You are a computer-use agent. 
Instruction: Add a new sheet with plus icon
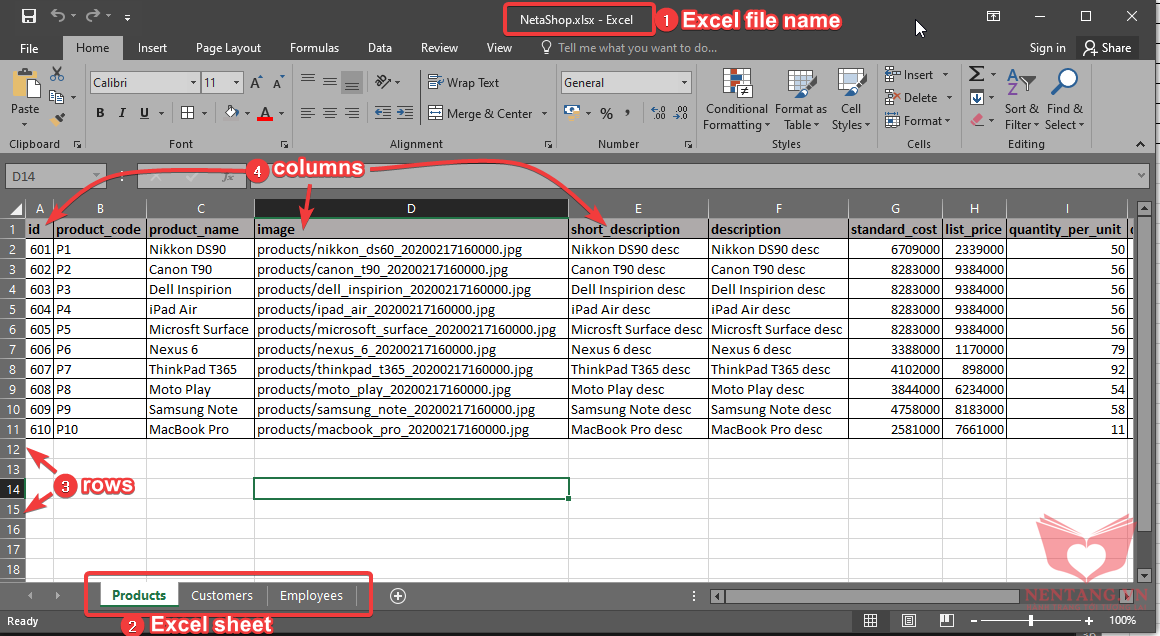[398, 596]
